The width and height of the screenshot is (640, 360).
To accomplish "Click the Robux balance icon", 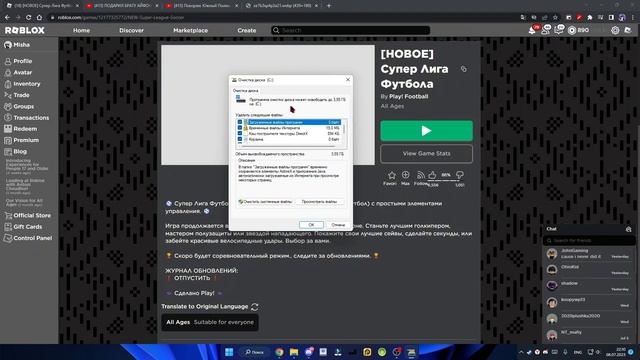I will tap(572, 30).
